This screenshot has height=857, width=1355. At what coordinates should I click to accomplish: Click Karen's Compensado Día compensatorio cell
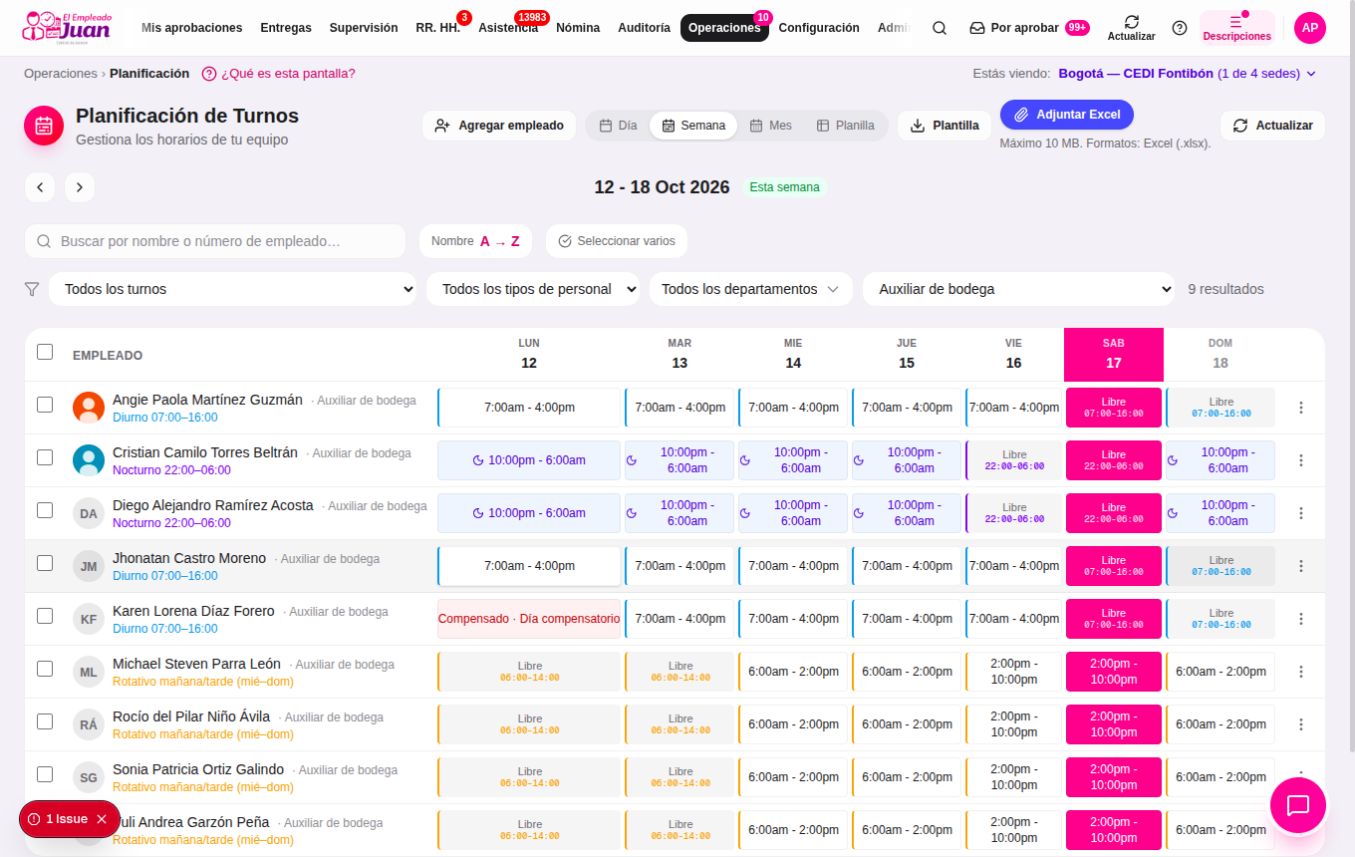click(x=529, y=619)
